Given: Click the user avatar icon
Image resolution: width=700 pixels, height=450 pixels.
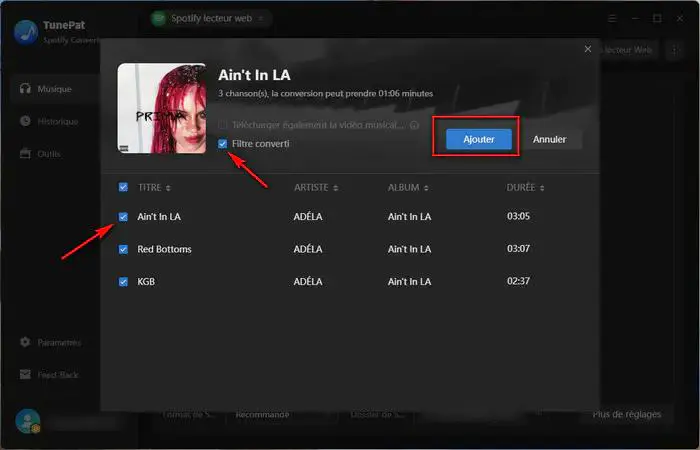Looking at the screenshot, I should tap(28, 421).
